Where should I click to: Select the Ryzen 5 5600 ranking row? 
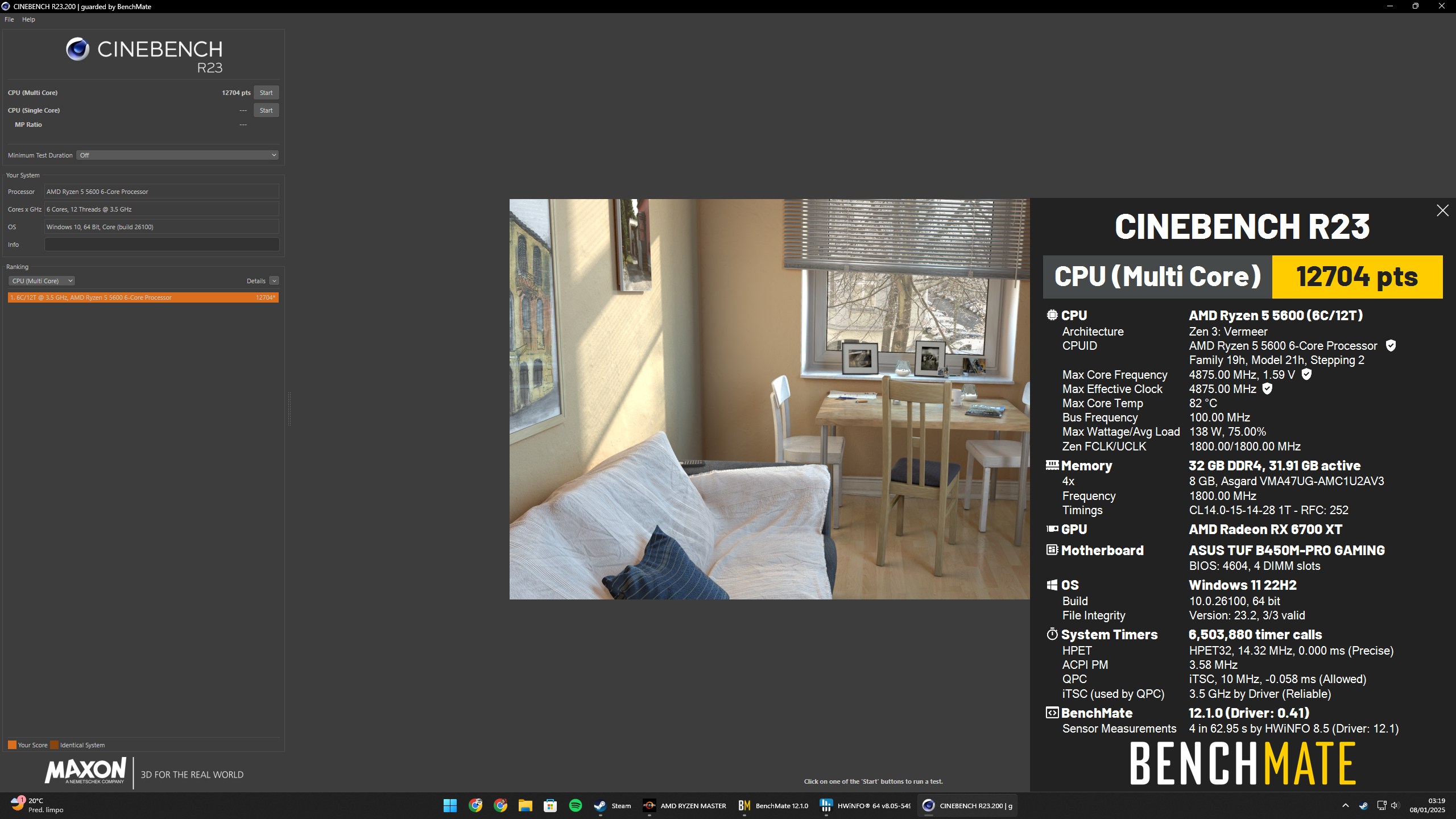(143, 297)
